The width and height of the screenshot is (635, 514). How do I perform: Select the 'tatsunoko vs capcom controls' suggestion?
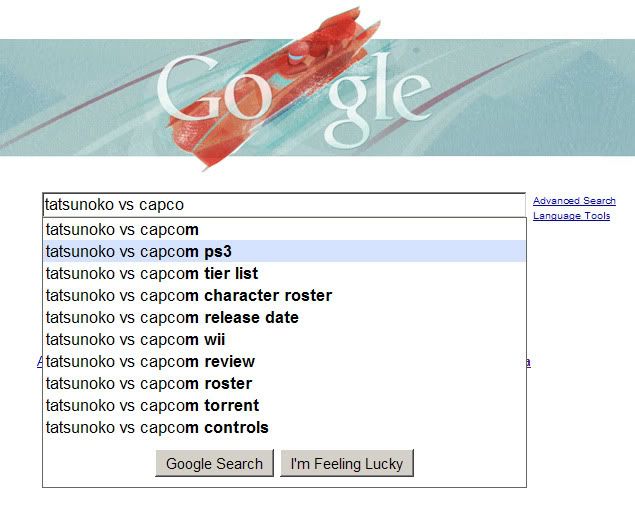pos(157,427)
